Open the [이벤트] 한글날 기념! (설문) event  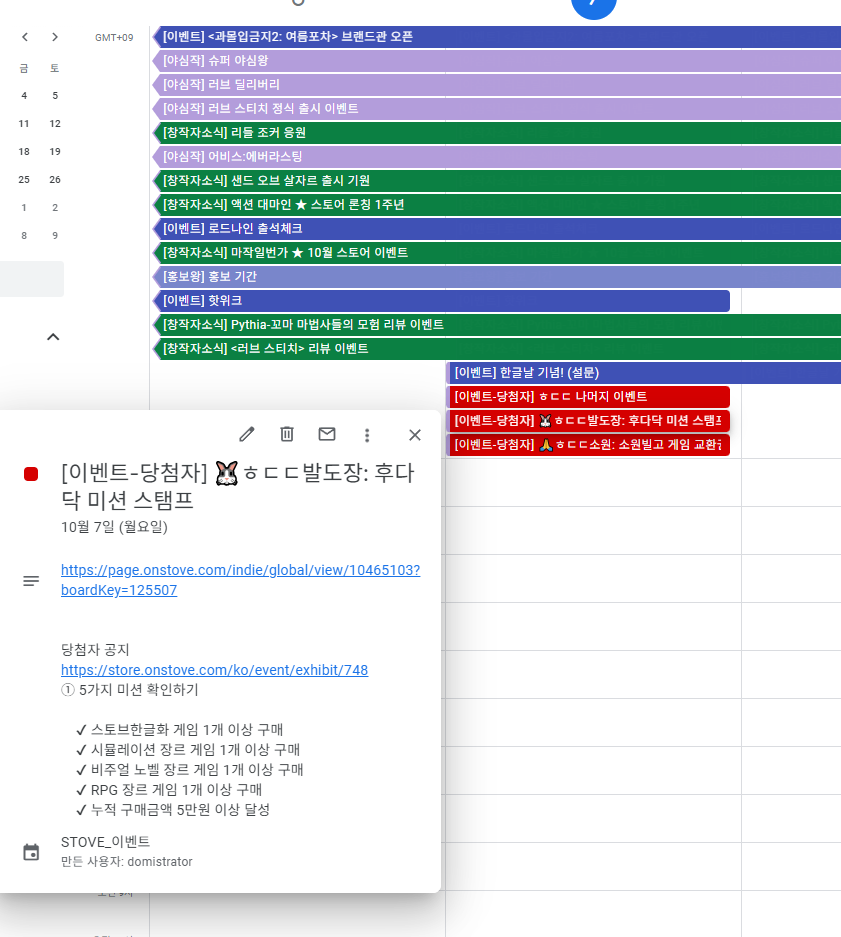click(644, 373)
